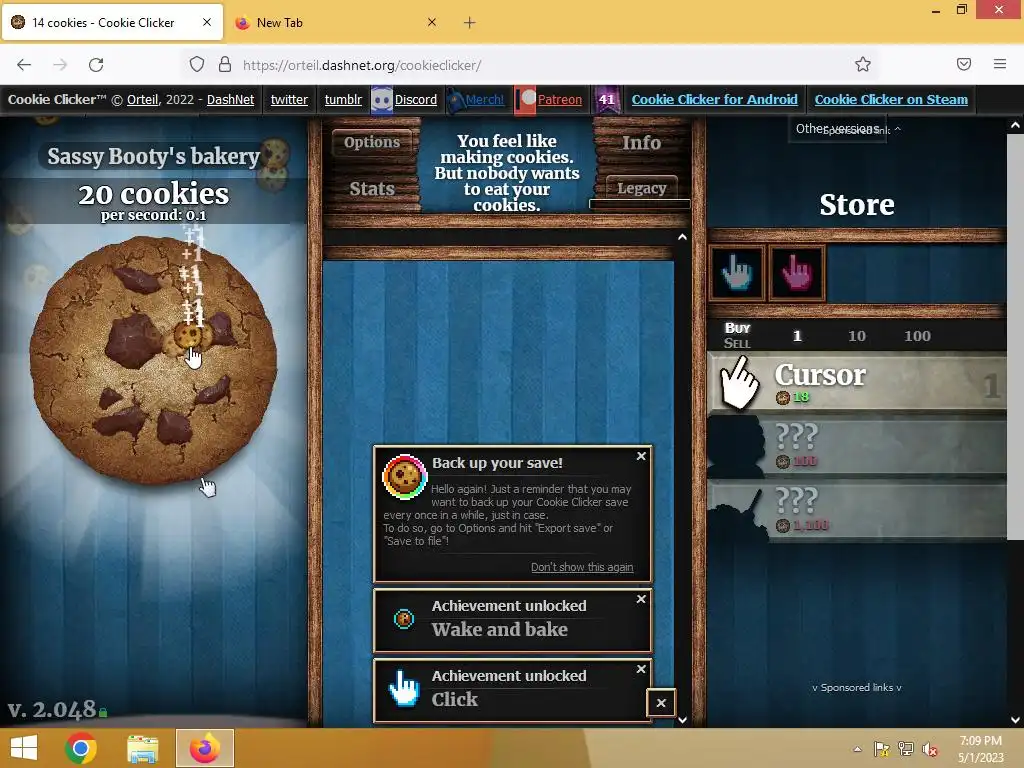
Task: Click the big chocolate chip cookie
Action: (x=153, y=361)
